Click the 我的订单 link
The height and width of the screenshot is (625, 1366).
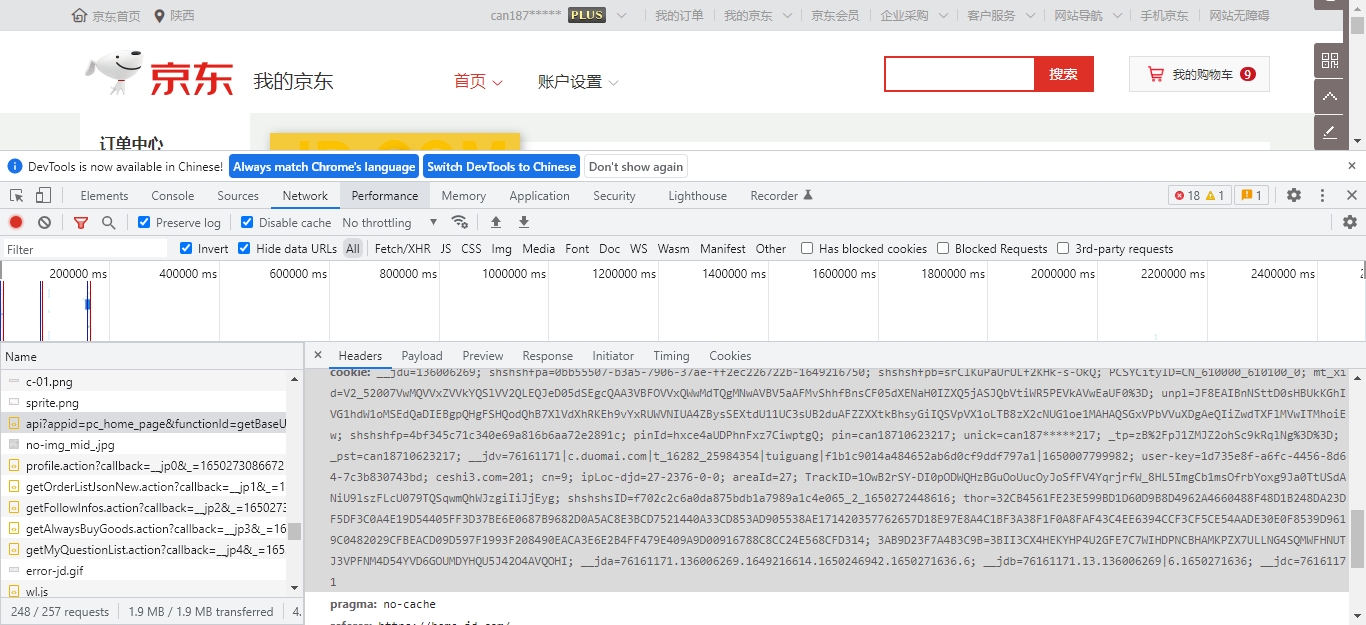tap(679, 16)
